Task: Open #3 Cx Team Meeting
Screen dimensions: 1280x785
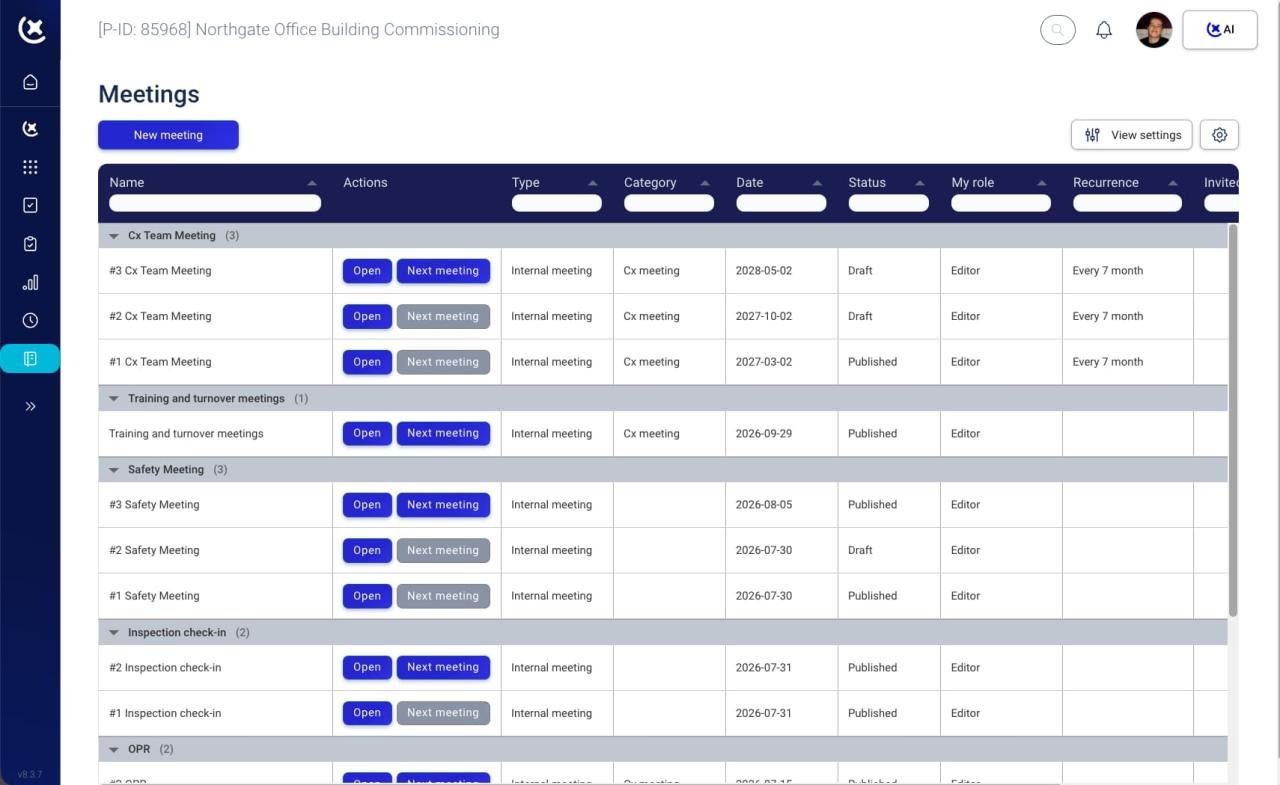Action: click(x=367, y=271)
